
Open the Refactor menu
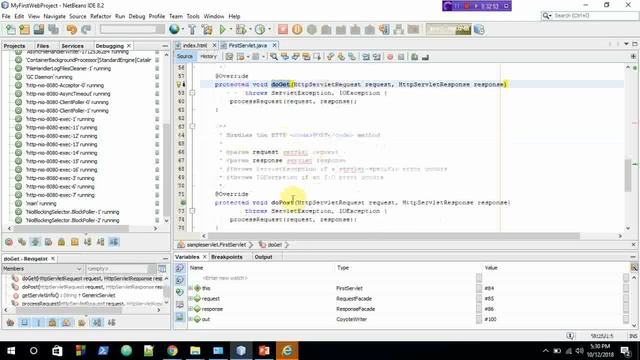pyautogui.click(x=100, y=16)
